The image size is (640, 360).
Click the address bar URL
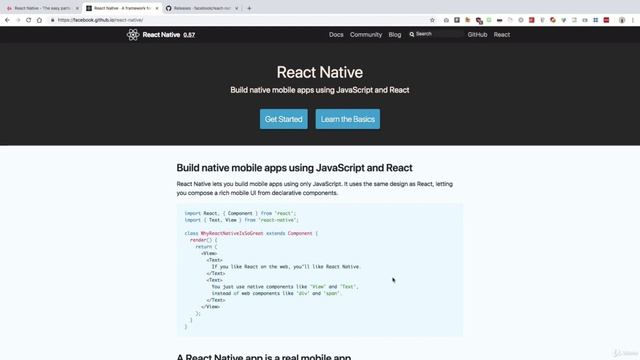coord(100,20)
